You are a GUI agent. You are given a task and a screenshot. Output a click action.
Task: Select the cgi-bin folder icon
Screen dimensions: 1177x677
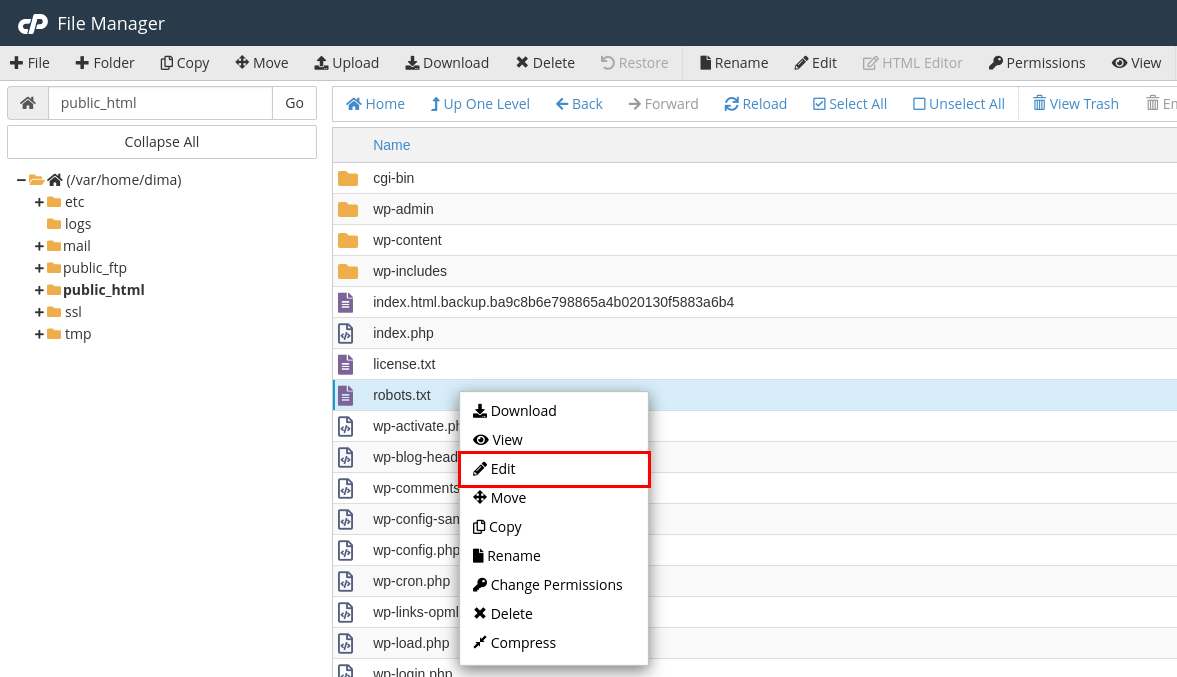pos(348,178)
